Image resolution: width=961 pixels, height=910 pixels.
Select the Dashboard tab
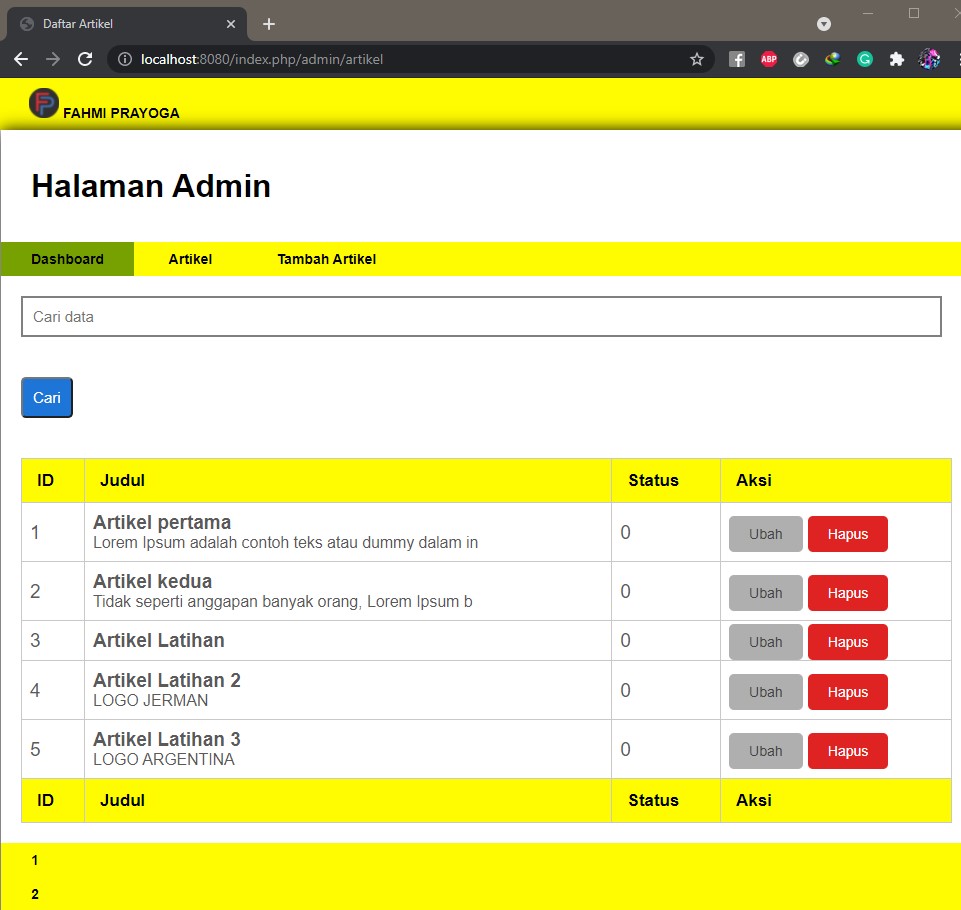point(67,259)
